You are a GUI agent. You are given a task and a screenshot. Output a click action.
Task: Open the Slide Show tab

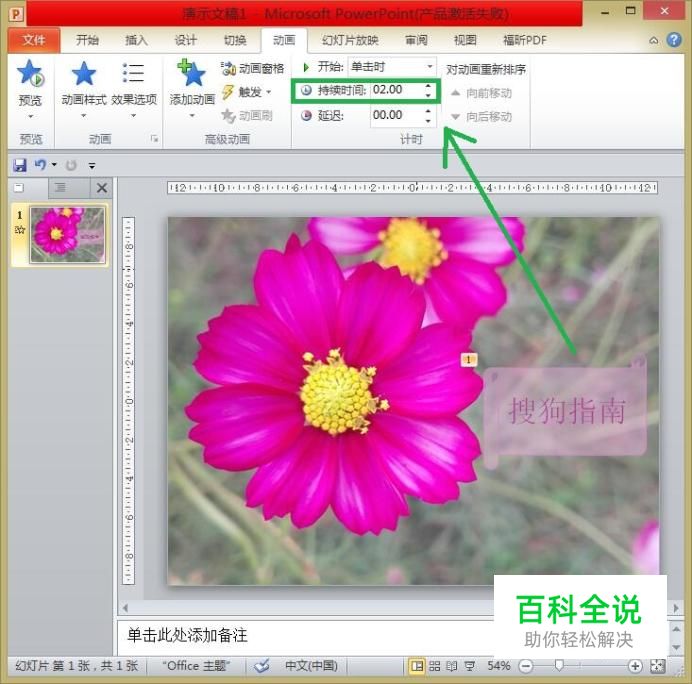pyautogui.click(x=350, y=40)
